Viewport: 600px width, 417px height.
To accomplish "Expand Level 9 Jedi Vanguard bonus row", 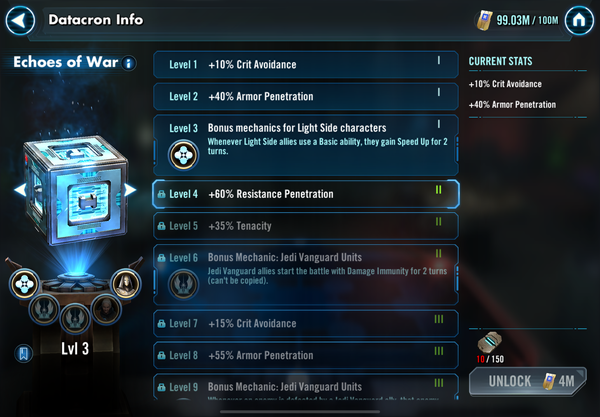I will [x=306, y=387].
